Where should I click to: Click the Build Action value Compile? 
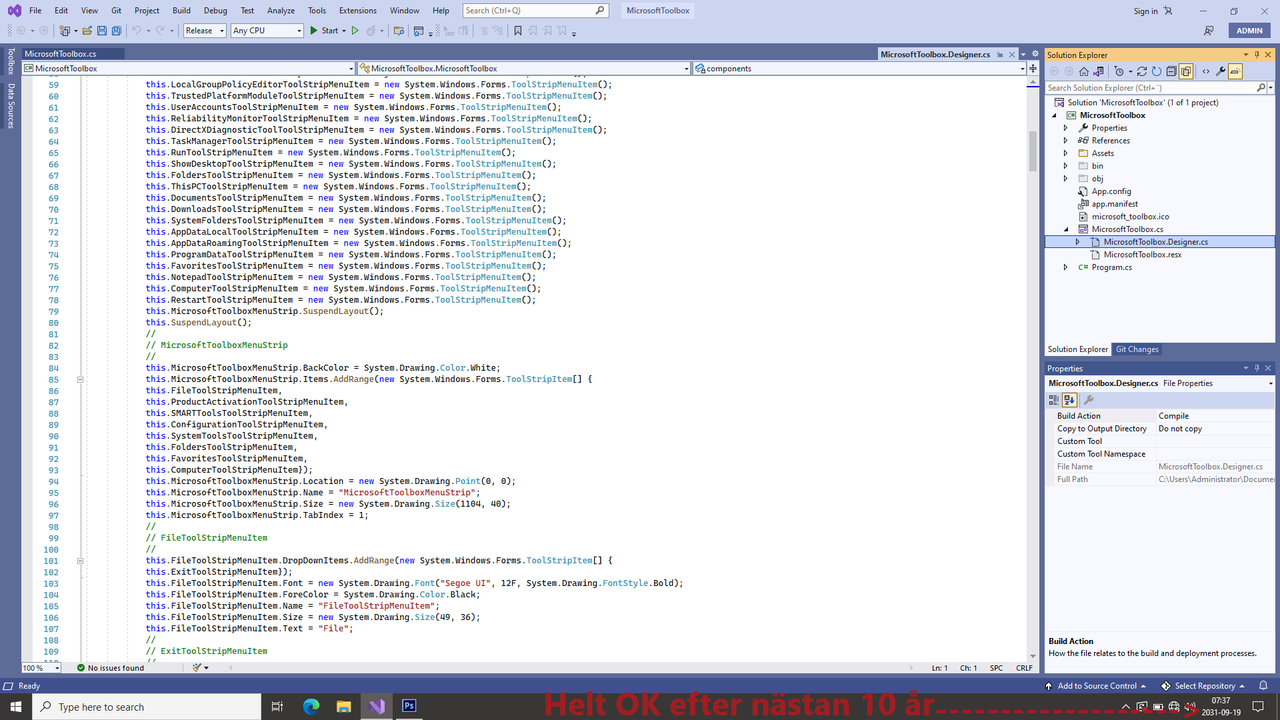tap(1214, 416)
